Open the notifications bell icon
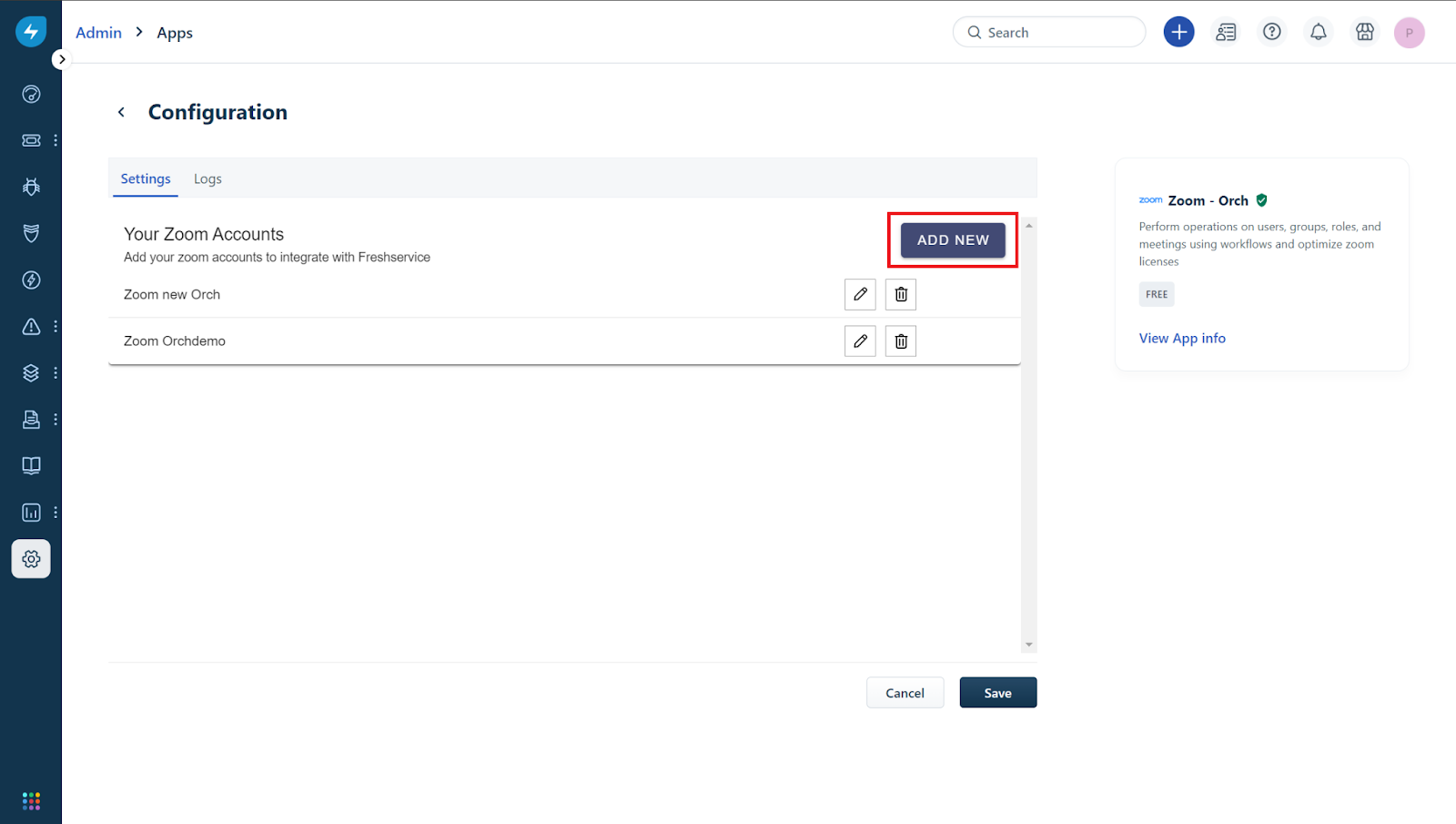 [1319, 32]
